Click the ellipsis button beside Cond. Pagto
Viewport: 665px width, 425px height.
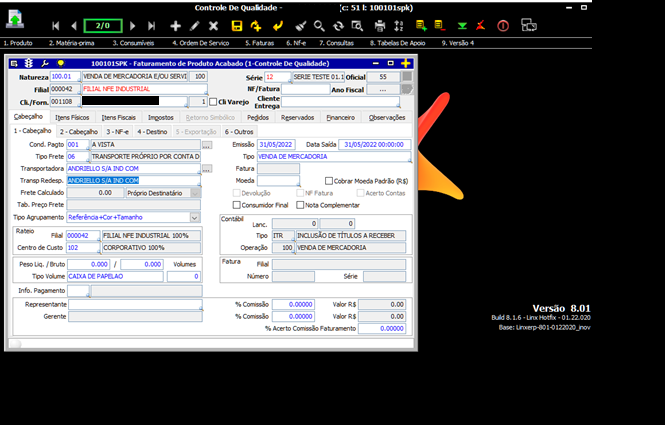[x=206, y=145]
